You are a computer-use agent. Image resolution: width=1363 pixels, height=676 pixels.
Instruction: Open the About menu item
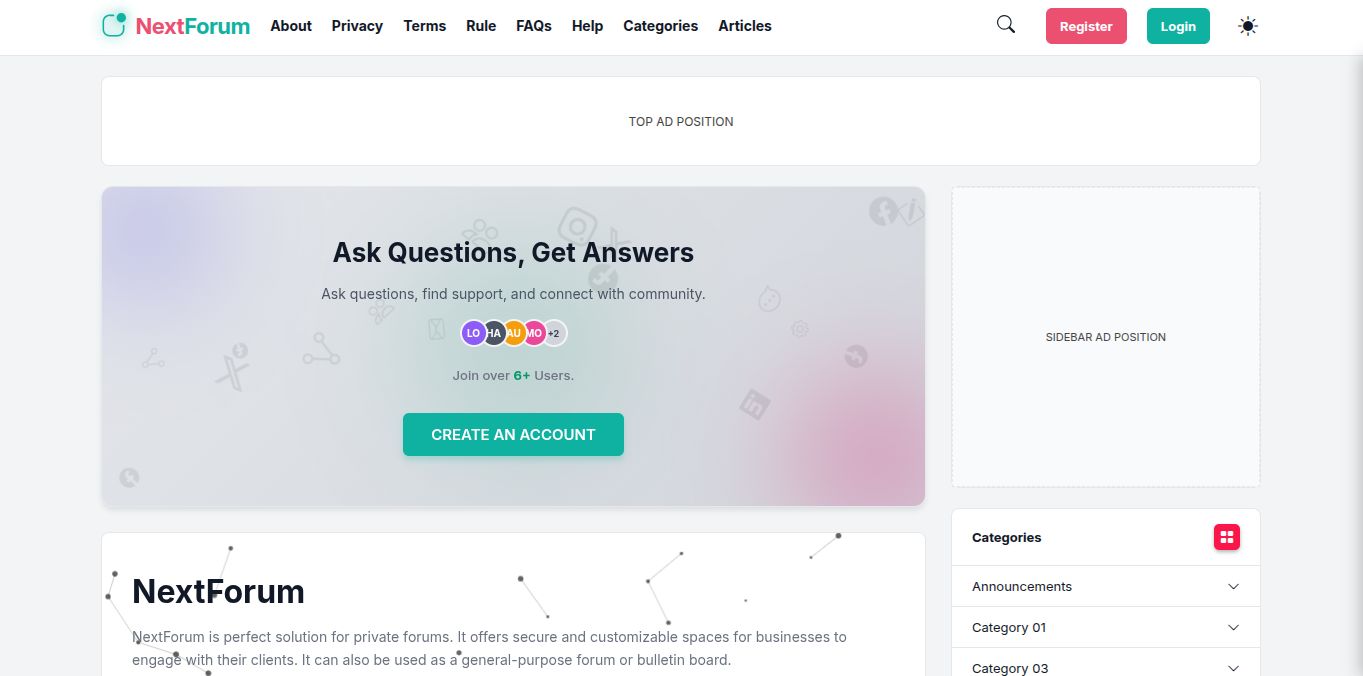click(291, 26)
